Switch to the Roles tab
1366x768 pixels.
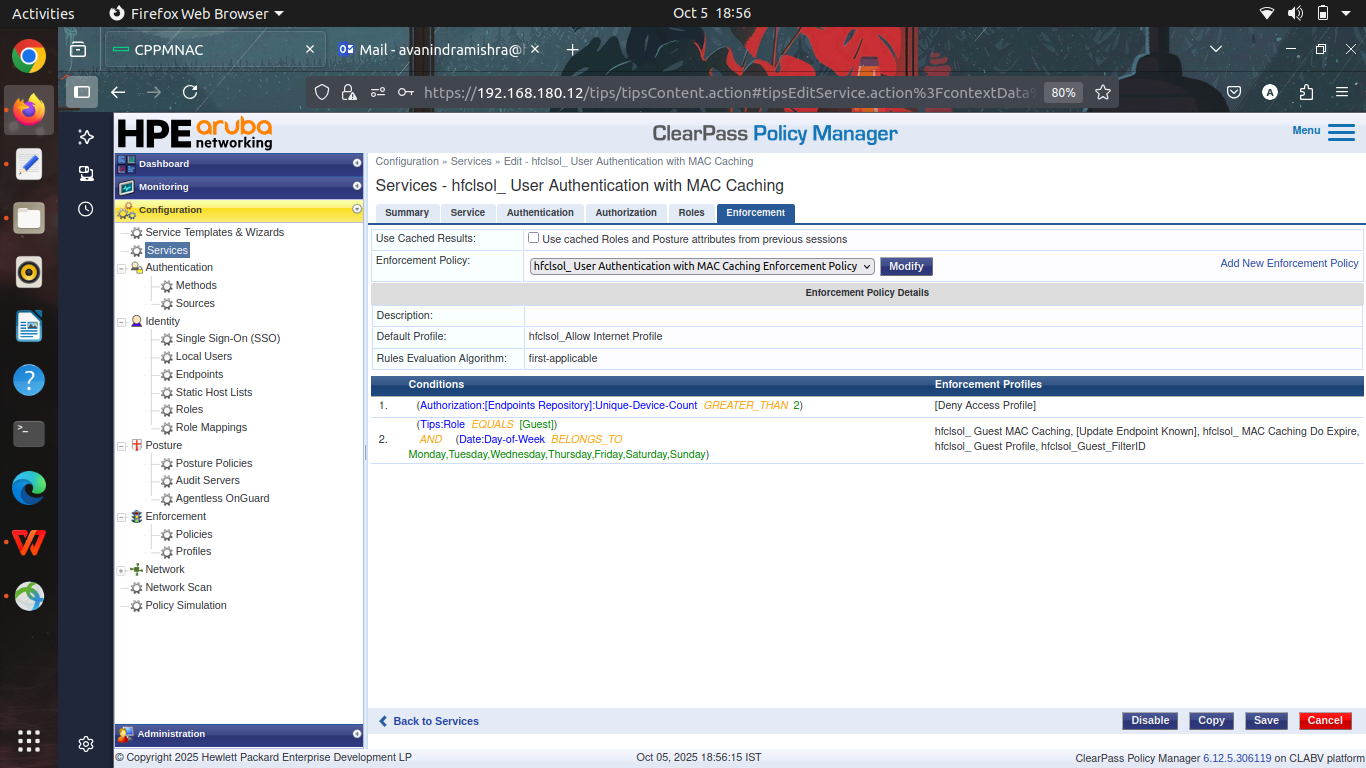coord(691,213)
